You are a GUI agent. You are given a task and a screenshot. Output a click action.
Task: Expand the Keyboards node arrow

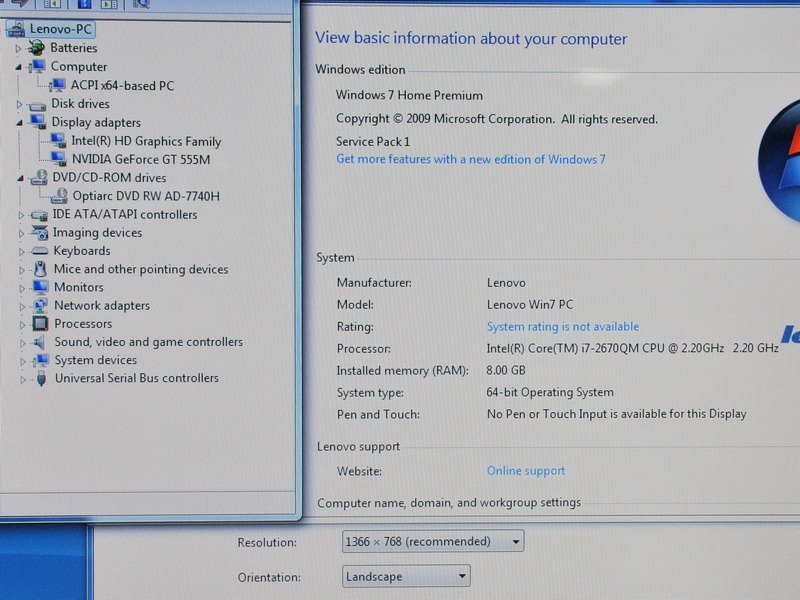pos(21,252)
